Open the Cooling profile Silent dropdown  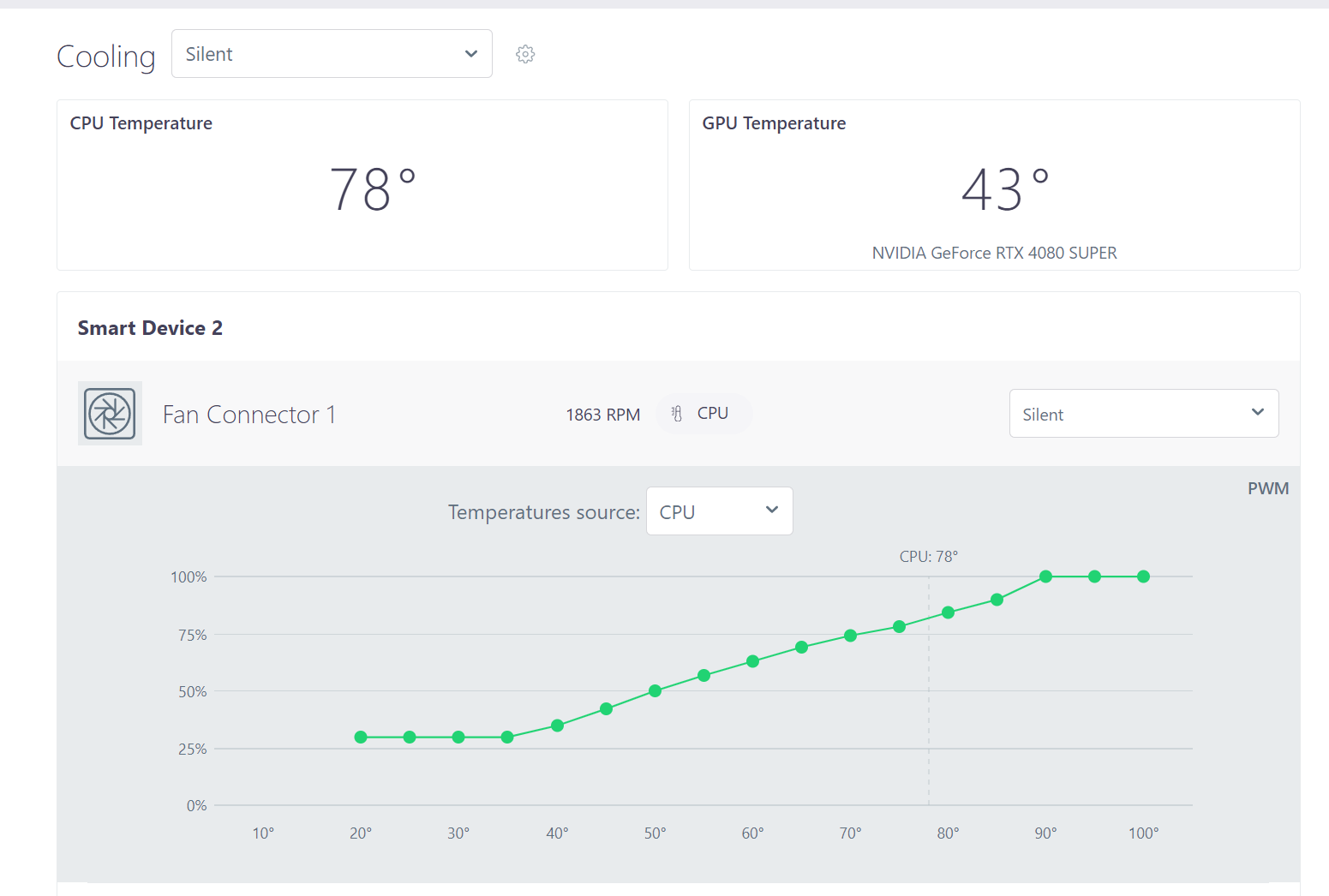[x=332, y=54]
